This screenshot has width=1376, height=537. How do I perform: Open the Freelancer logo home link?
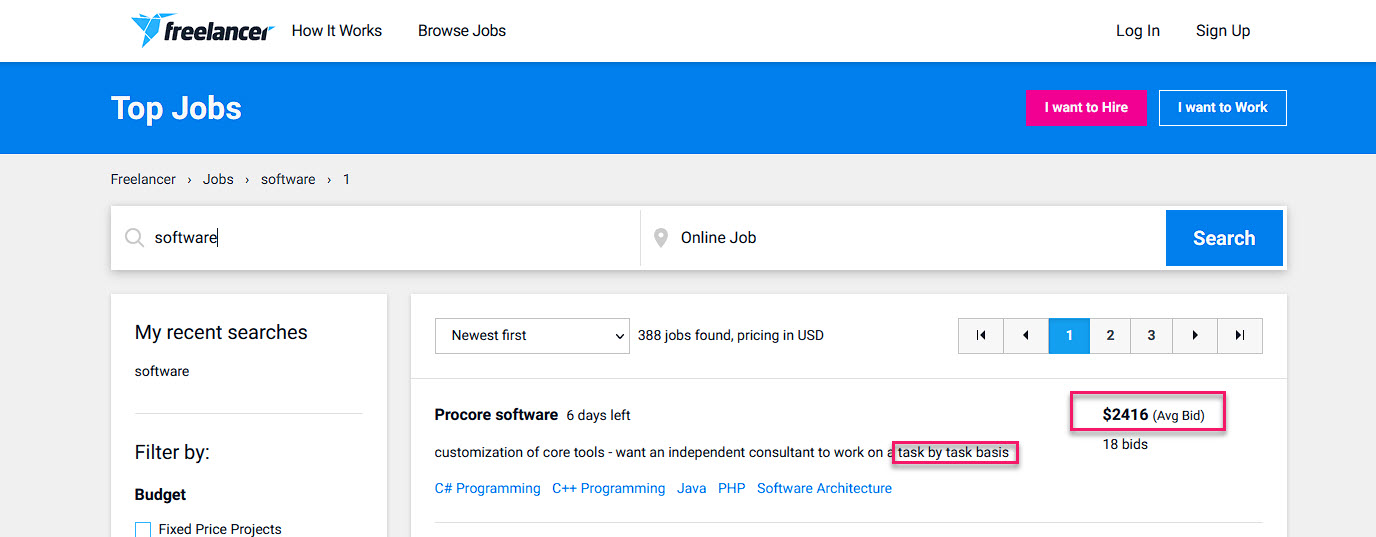pos(202,30)
